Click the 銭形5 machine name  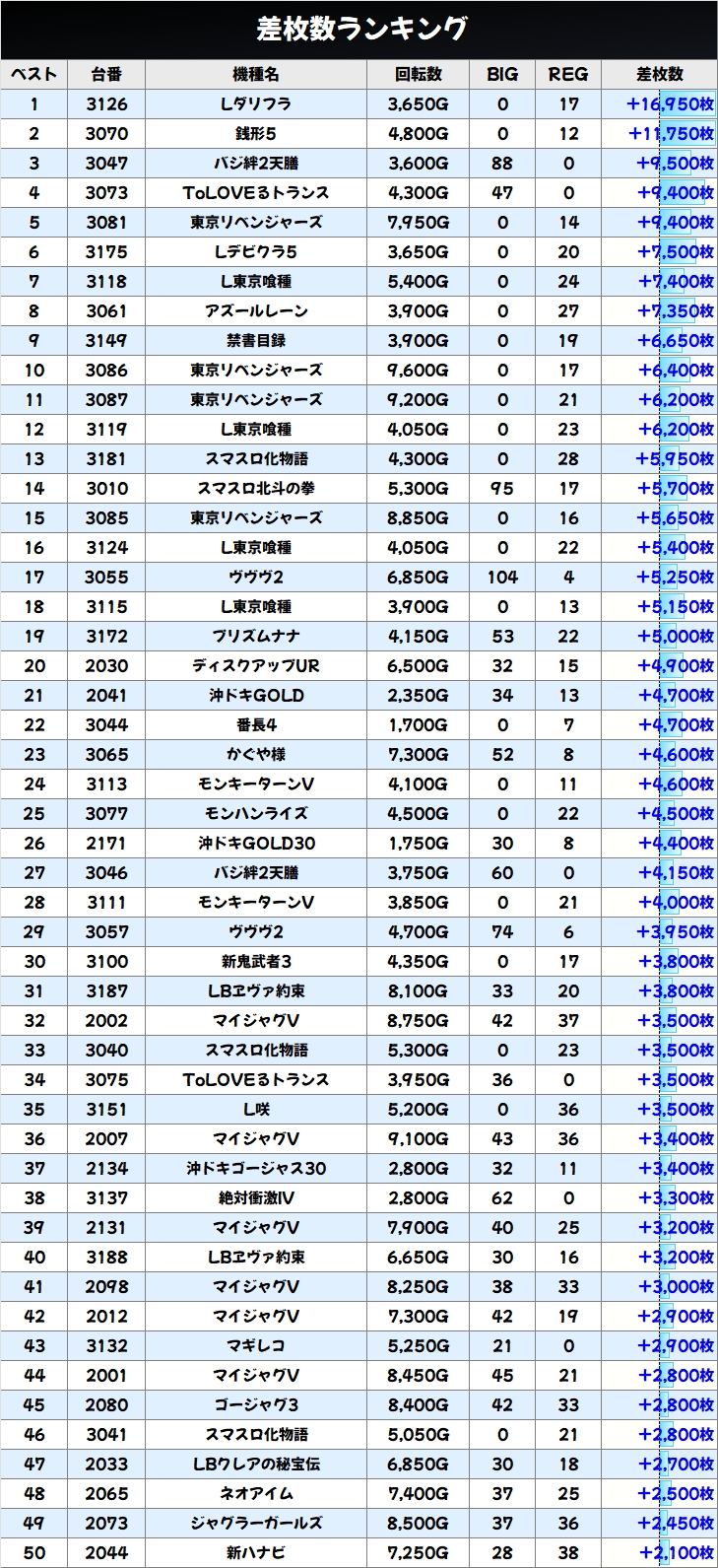point(256,134)
